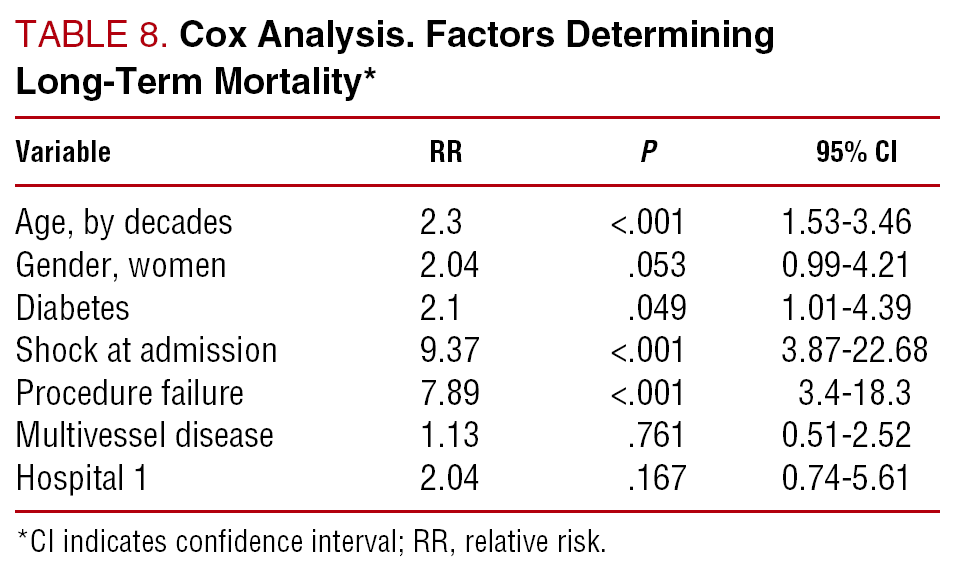Select the Age, by decades row label

(124, 222)
